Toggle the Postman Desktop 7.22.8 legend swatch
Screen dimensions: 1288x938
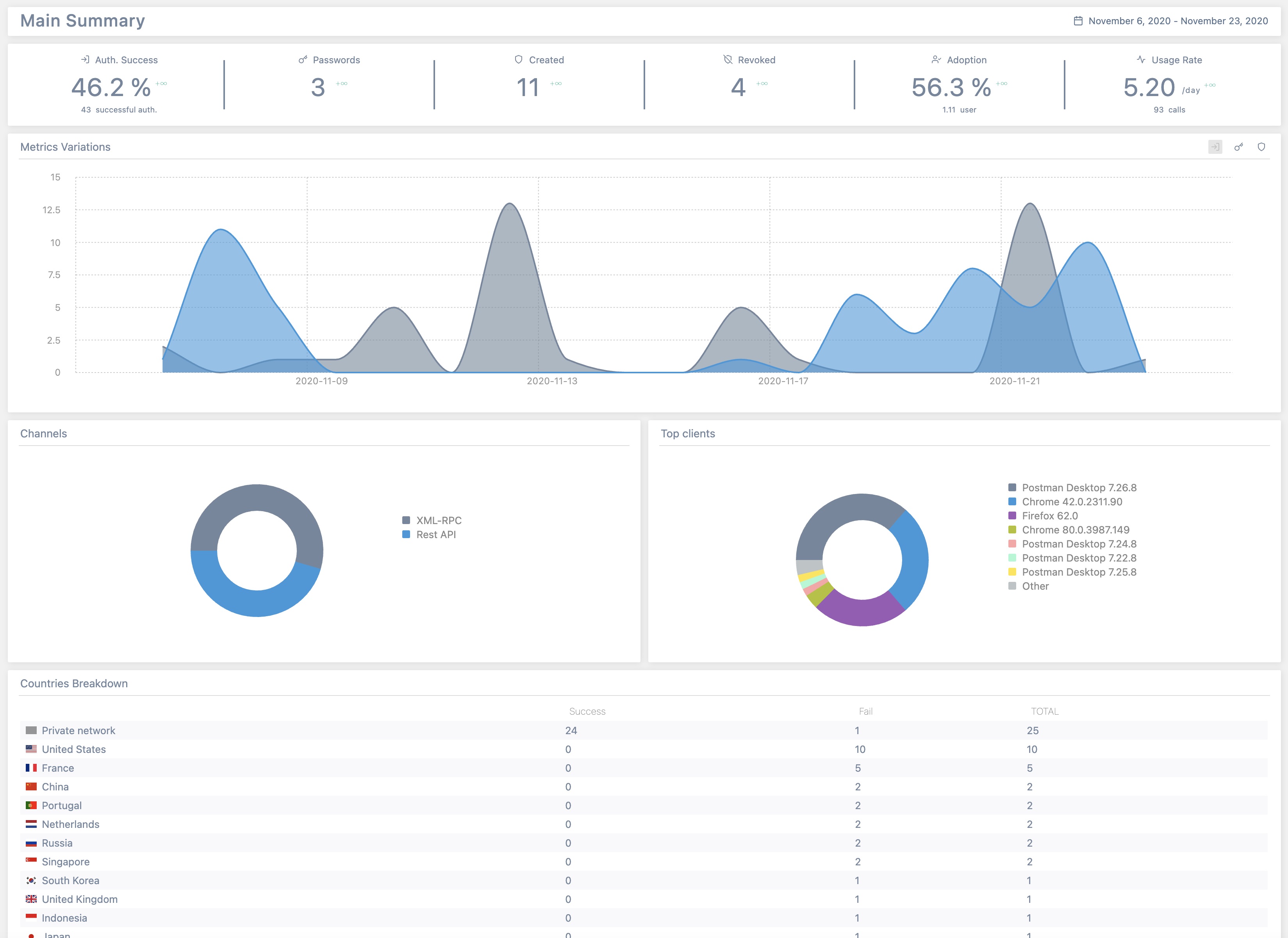pos(1012,558)
